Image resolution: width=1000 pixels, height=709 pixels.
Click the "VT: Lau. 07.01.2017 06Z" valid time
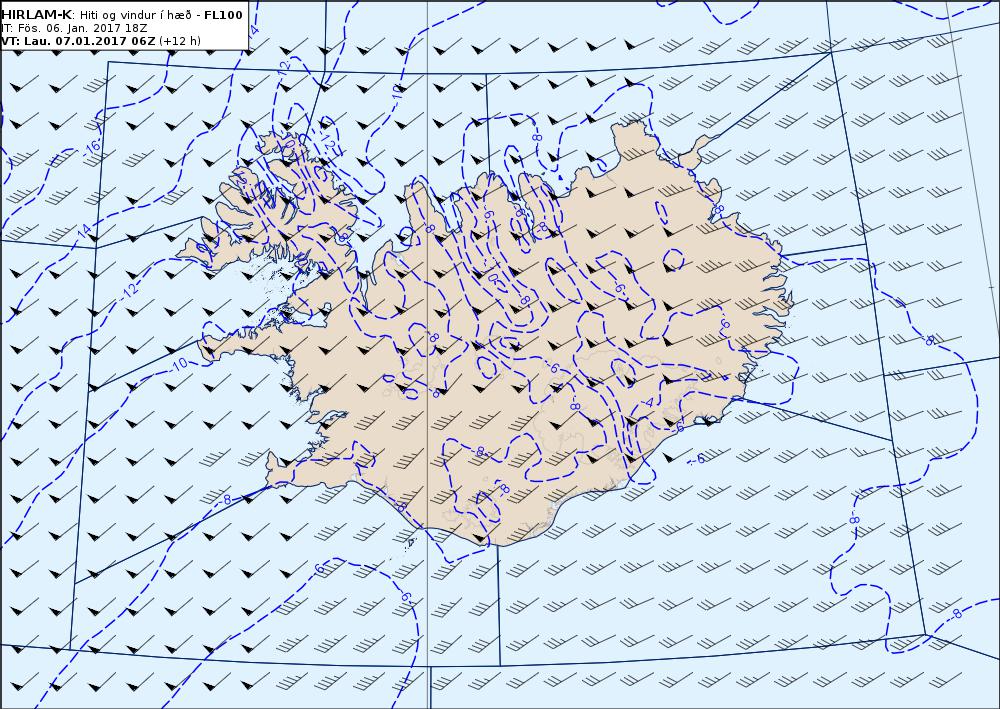pos(78,41)
